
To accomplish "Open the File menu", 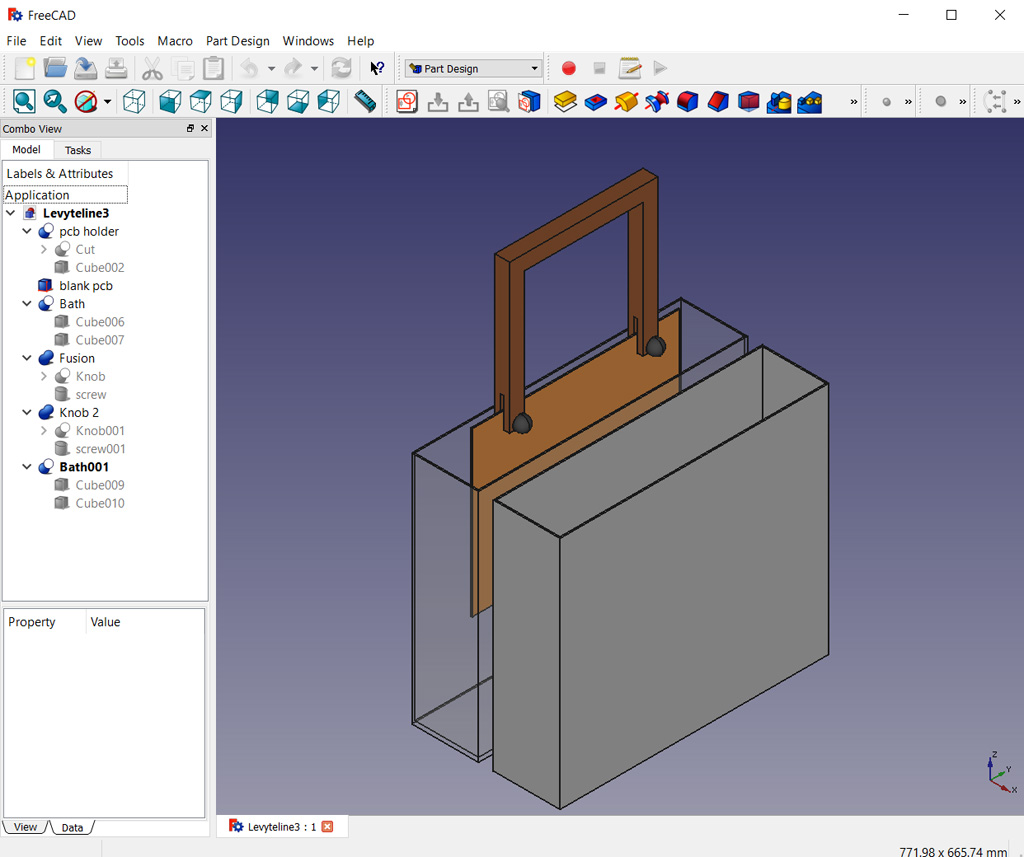I will pos(16,40).
